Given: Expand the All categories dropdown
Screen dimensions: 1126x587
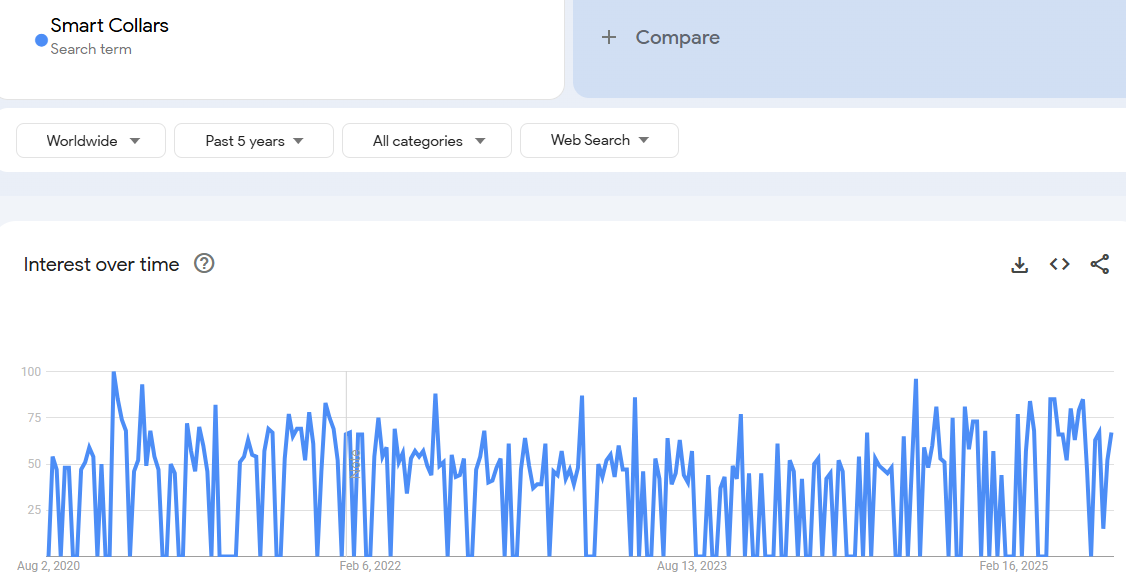Looking at the screenshot, I should (x=427, y=141).
